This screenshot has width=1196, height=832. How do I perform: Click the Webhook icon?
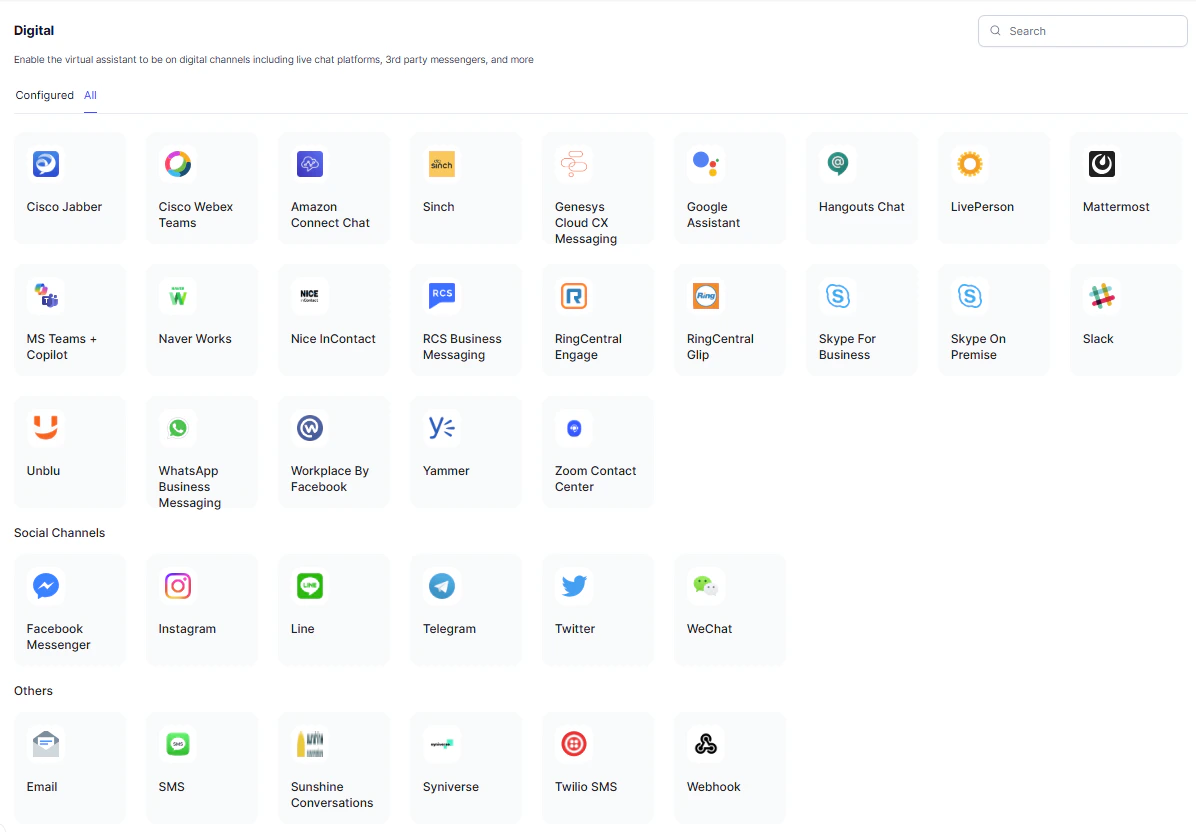[x=706, y=744]
